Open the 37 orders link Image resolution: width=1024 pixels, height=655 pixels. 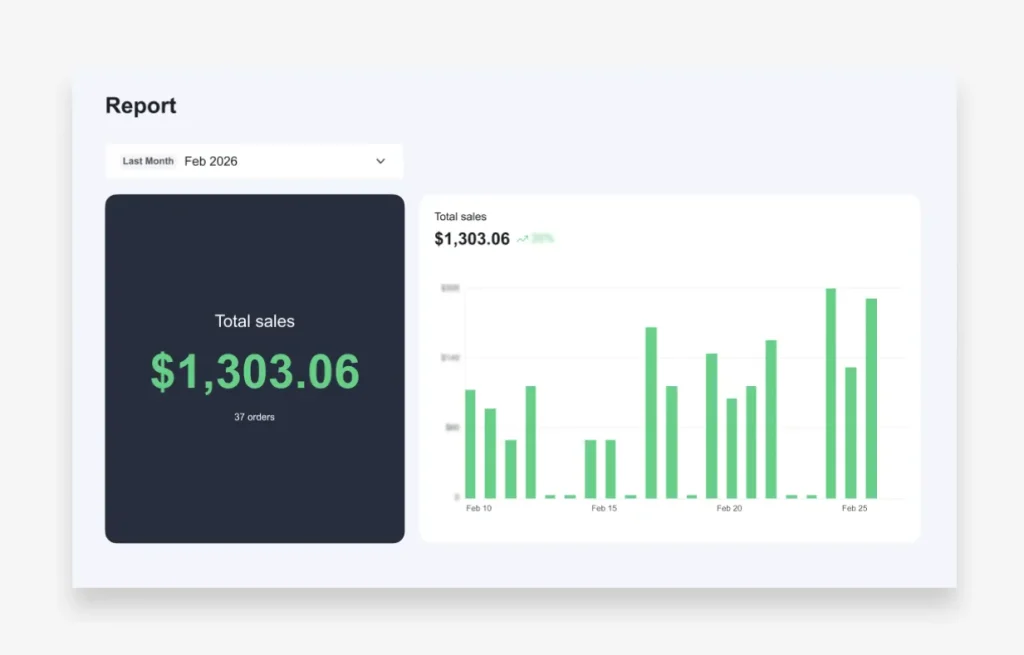254,417
